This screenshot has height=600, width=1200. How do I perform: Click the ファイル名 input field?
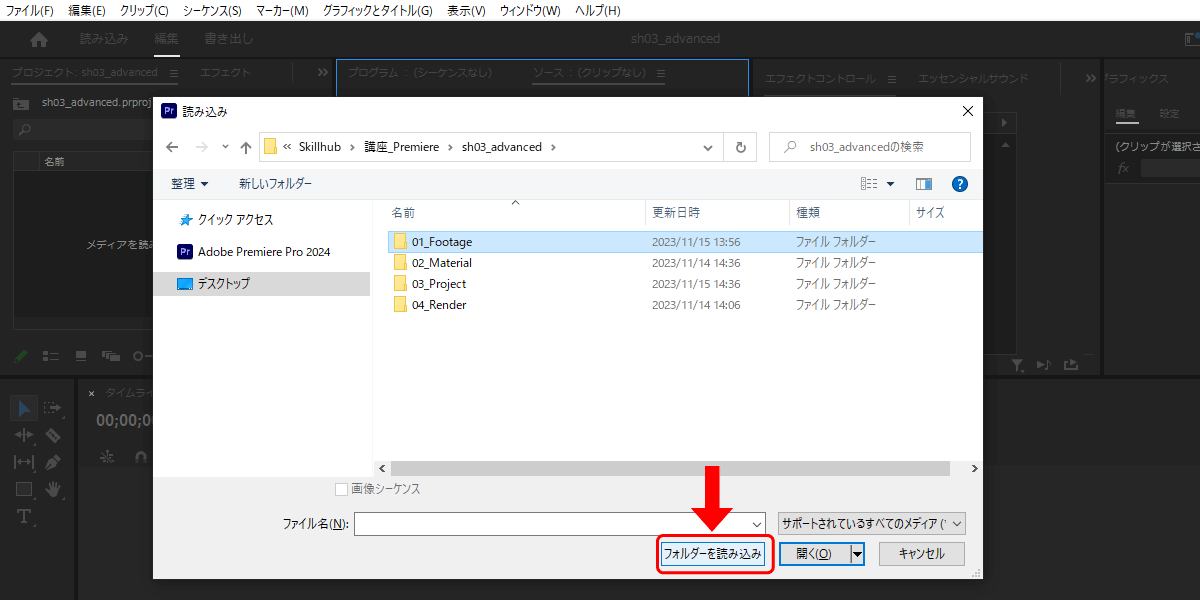point(552,524)
